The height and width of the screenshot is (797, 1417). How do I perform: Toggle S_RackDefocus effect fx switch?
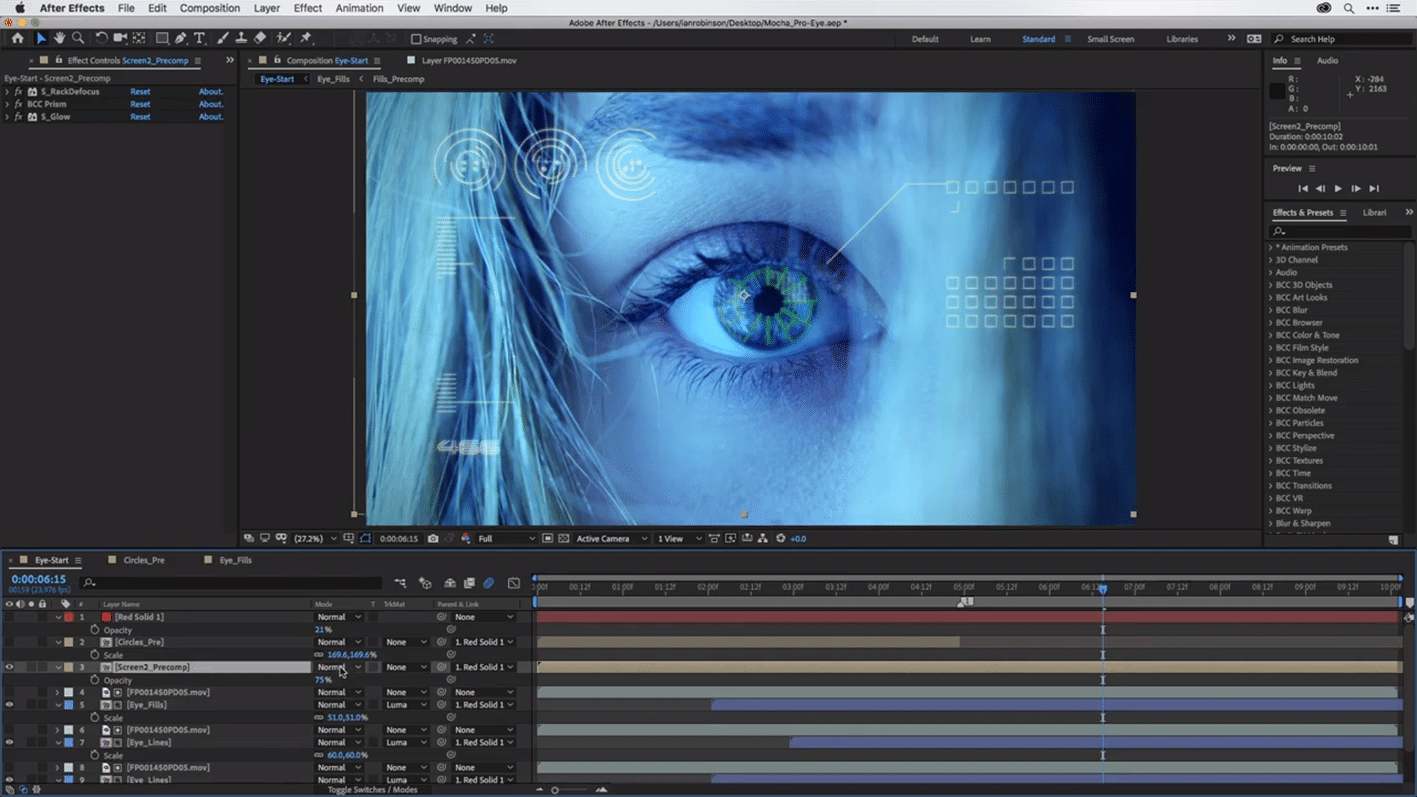click(x=18, y=91)
